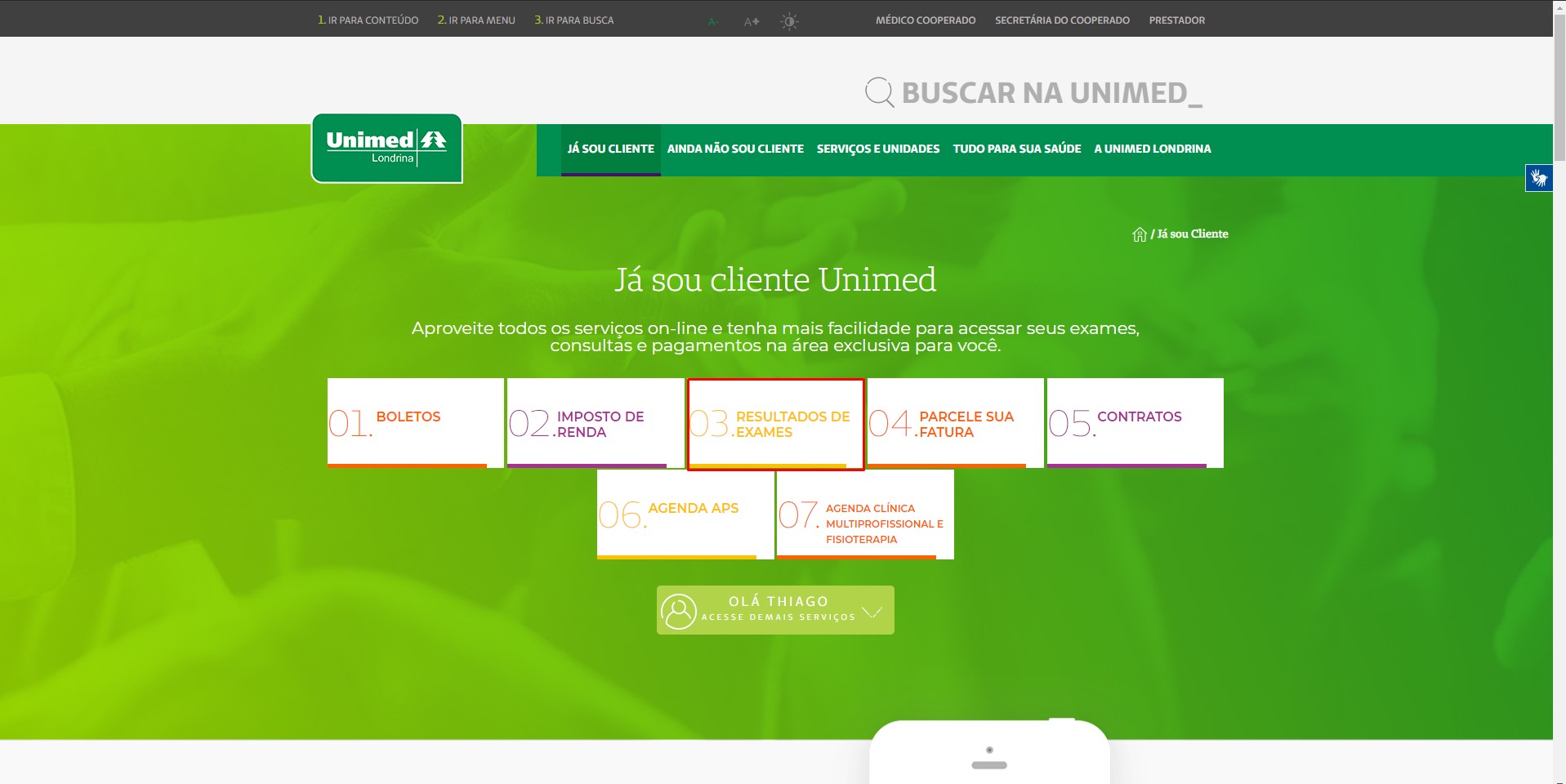
Task: Open the 07 Agenda Clínica Multiprofissional card
Action: tap(865, 514)
